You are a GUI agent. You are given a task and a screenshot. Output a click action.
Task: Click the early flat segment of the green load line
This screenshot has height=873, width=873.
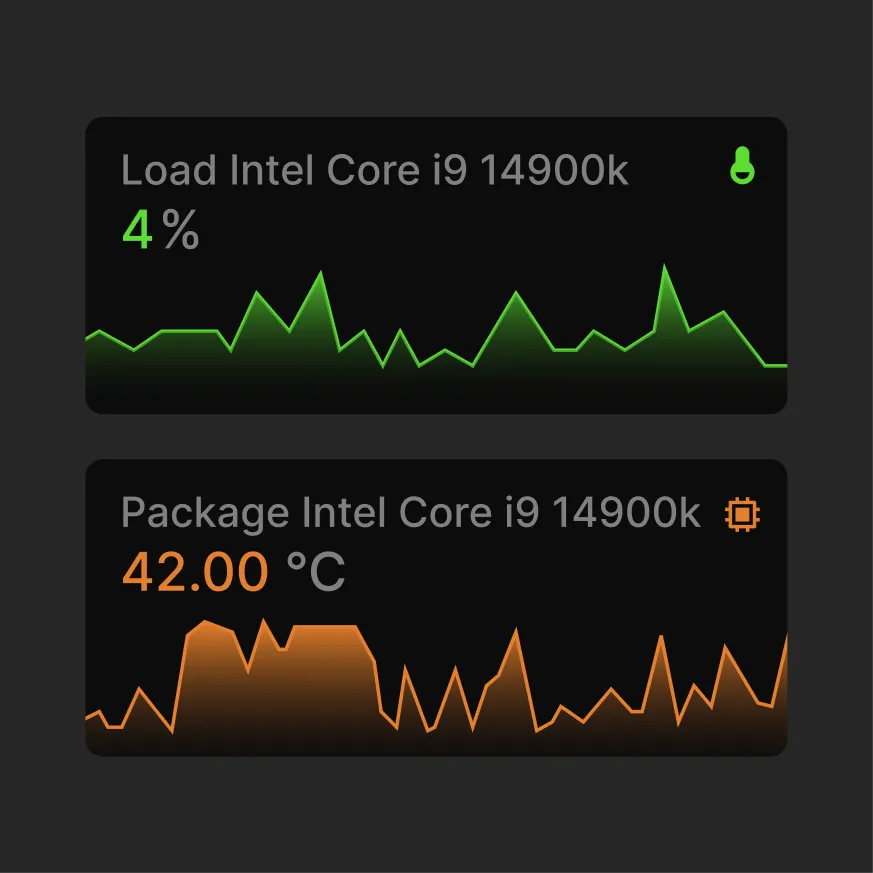coord(190,330)
